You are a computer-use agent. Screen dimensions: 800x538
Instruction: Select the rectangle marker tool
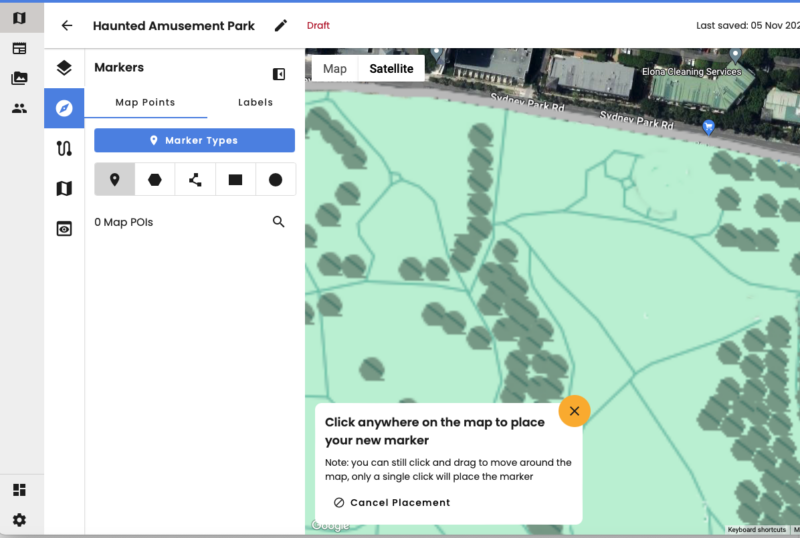[x=235, y=180]
